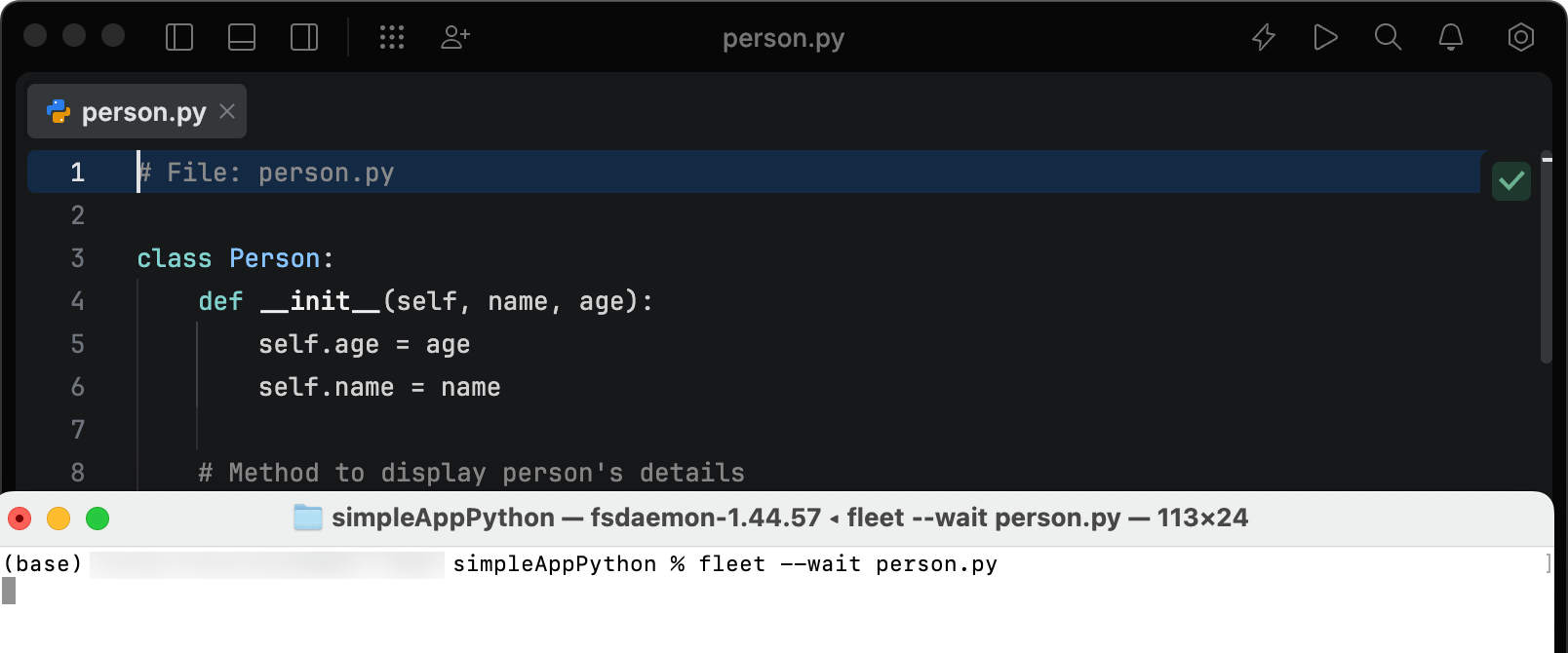This screenshot has width=1568, height=653.
Task: Toggle the left panel visibility
Action: pyautogui.click(x=179, y=38)
